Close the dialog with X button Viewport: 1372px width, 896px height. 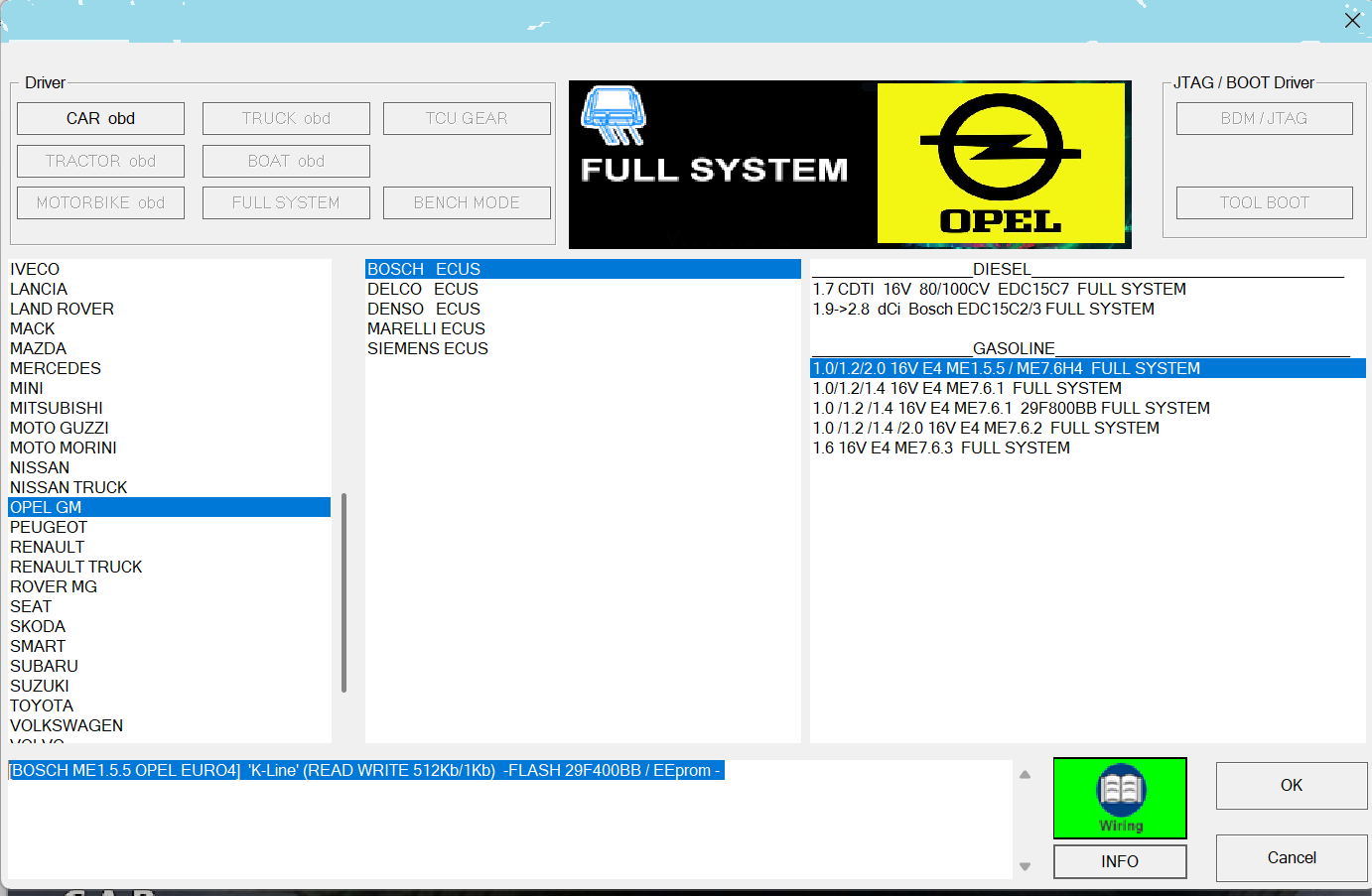tap(1352, 20)
